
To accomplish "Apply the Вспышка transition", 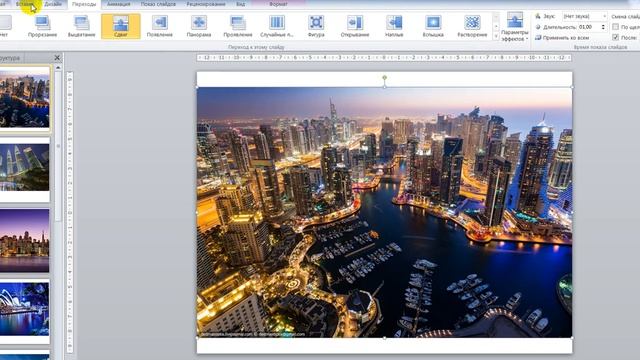I will (433, 27).
